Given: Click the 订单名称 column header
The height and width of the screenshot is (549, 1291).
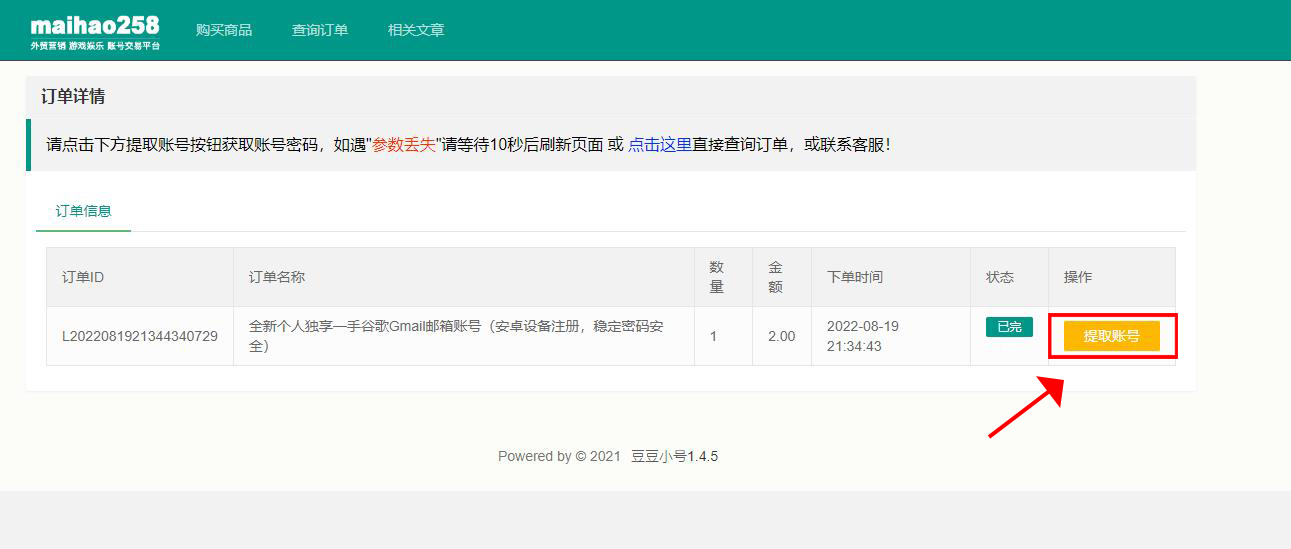Looking at the screenshot, I should 277,277.
